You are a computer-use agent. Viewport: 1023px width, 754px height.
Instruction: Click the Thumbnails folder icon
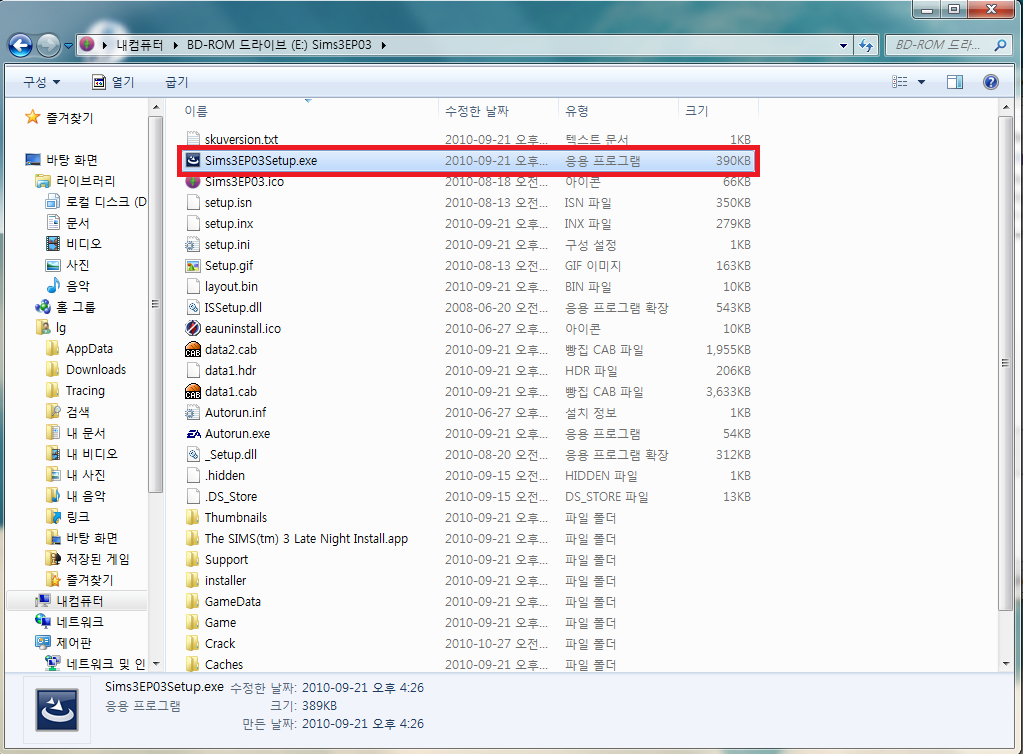(x=192, y=517)
